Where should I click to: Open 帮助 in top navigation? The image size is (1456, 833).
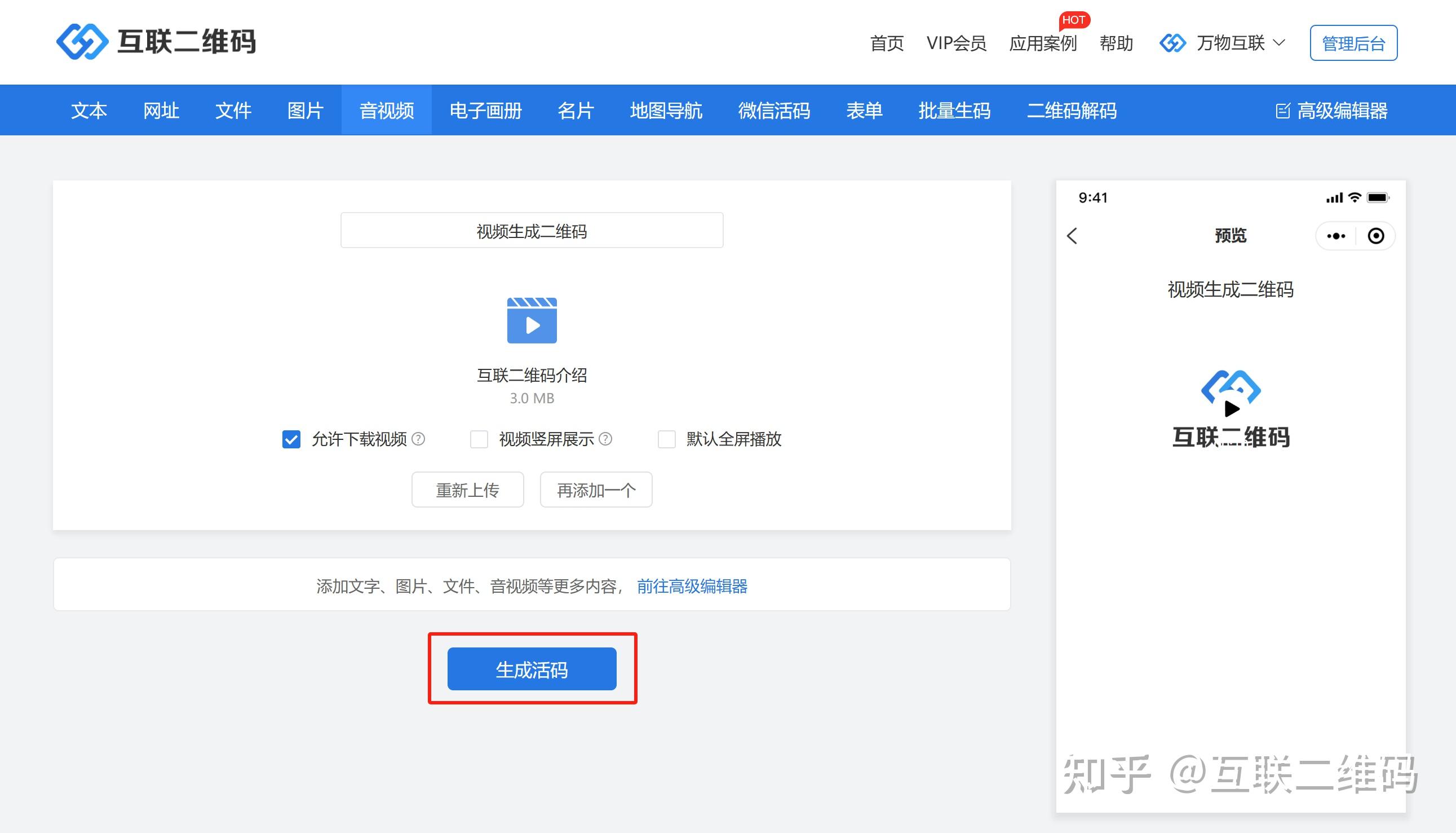tap(1117, 43)
